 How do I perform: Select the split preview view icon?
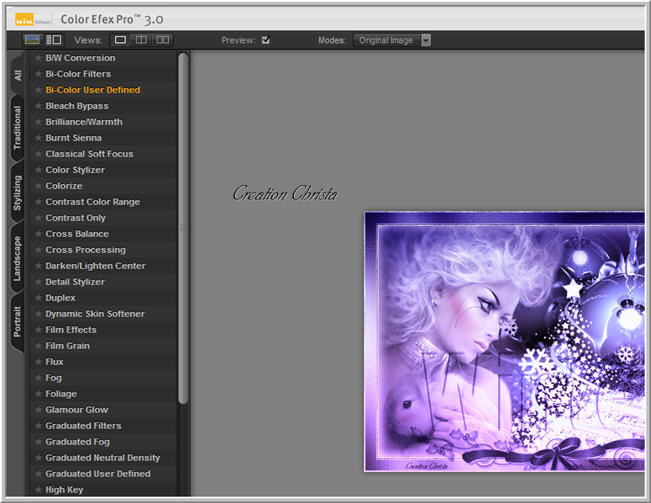click(141, 40)
